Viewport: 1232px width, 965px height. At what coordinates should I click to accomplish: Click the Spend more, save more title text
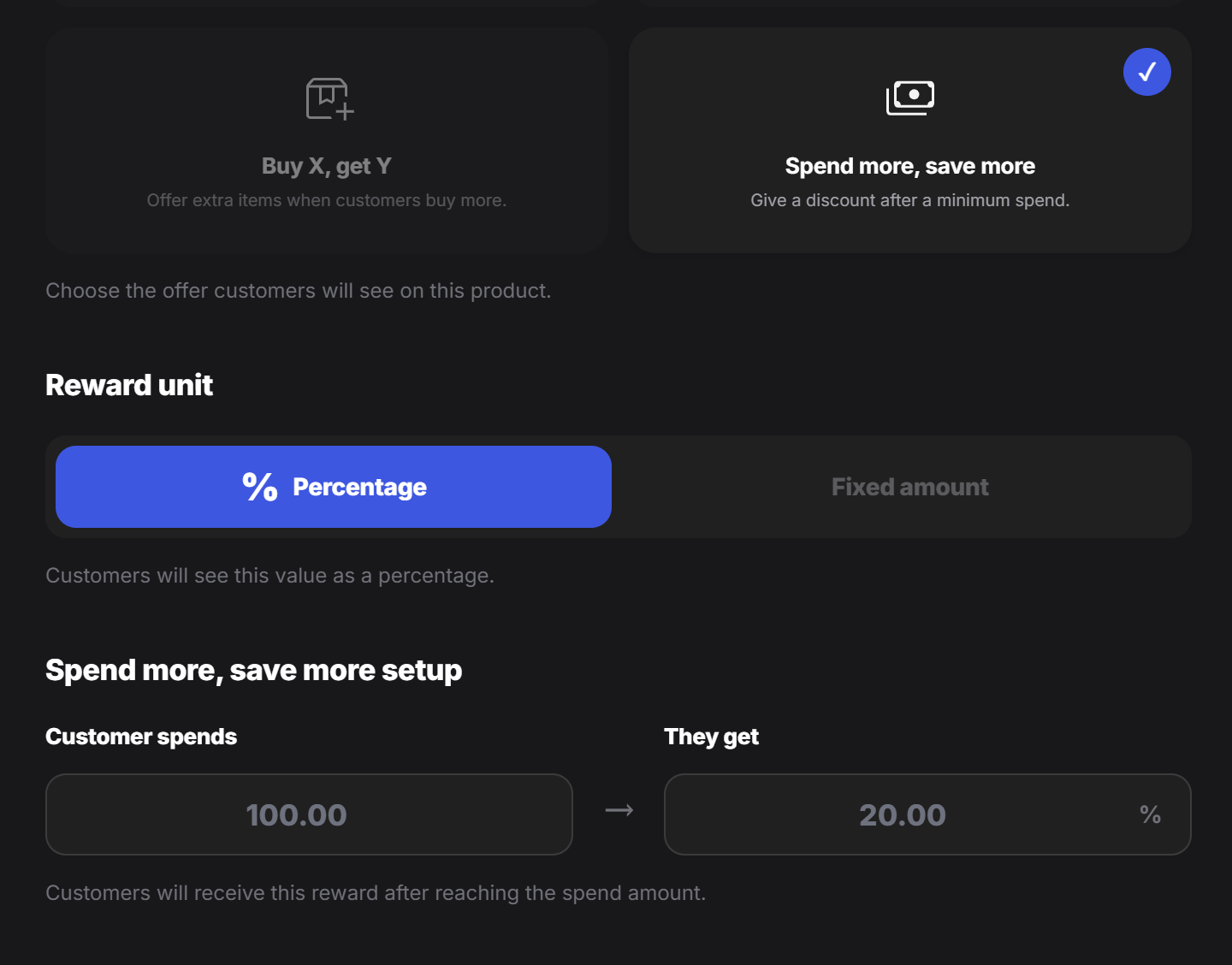[x=910, y=166]
